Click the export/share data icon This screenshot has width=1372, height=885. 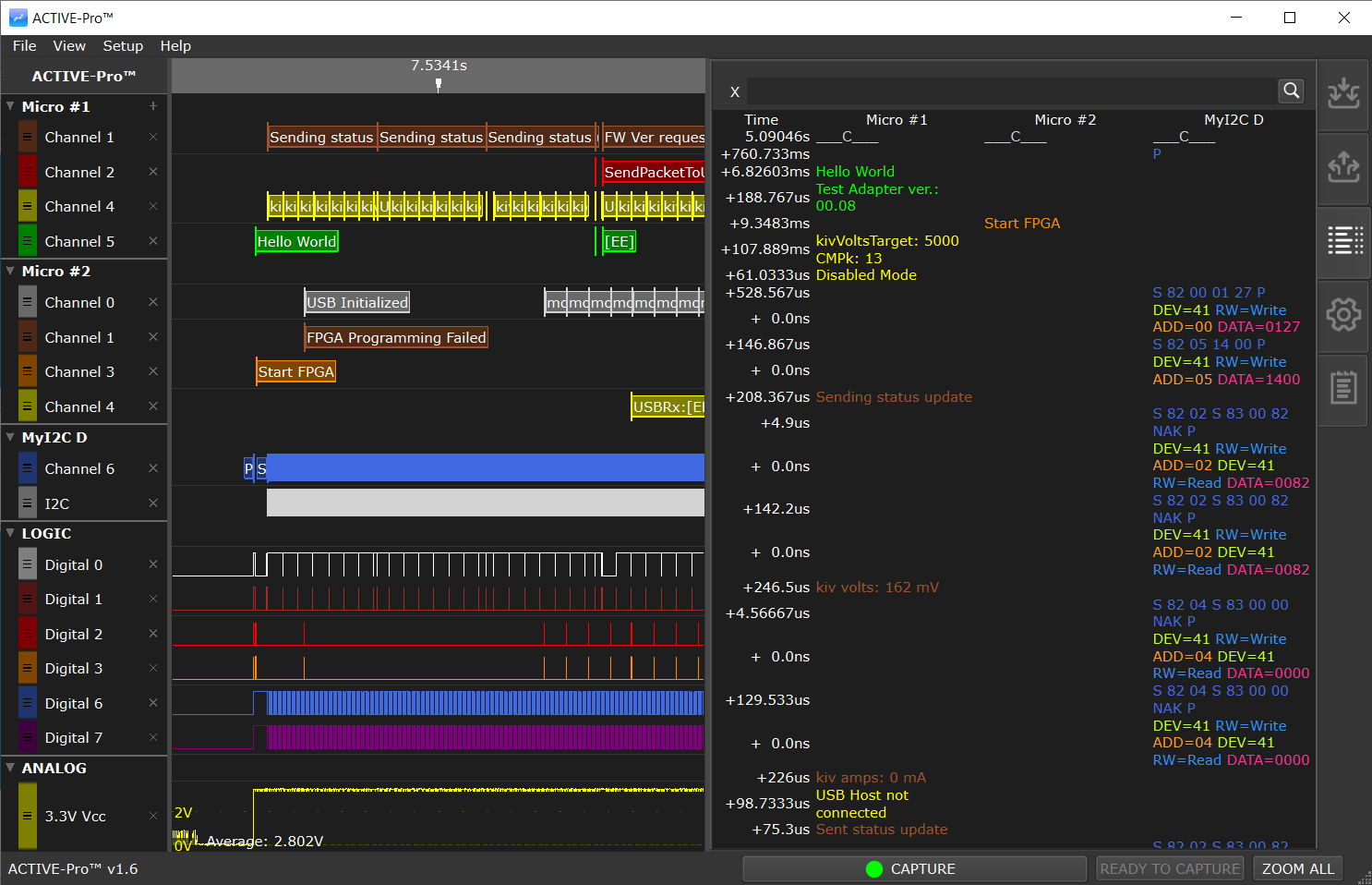(1343, 168)
